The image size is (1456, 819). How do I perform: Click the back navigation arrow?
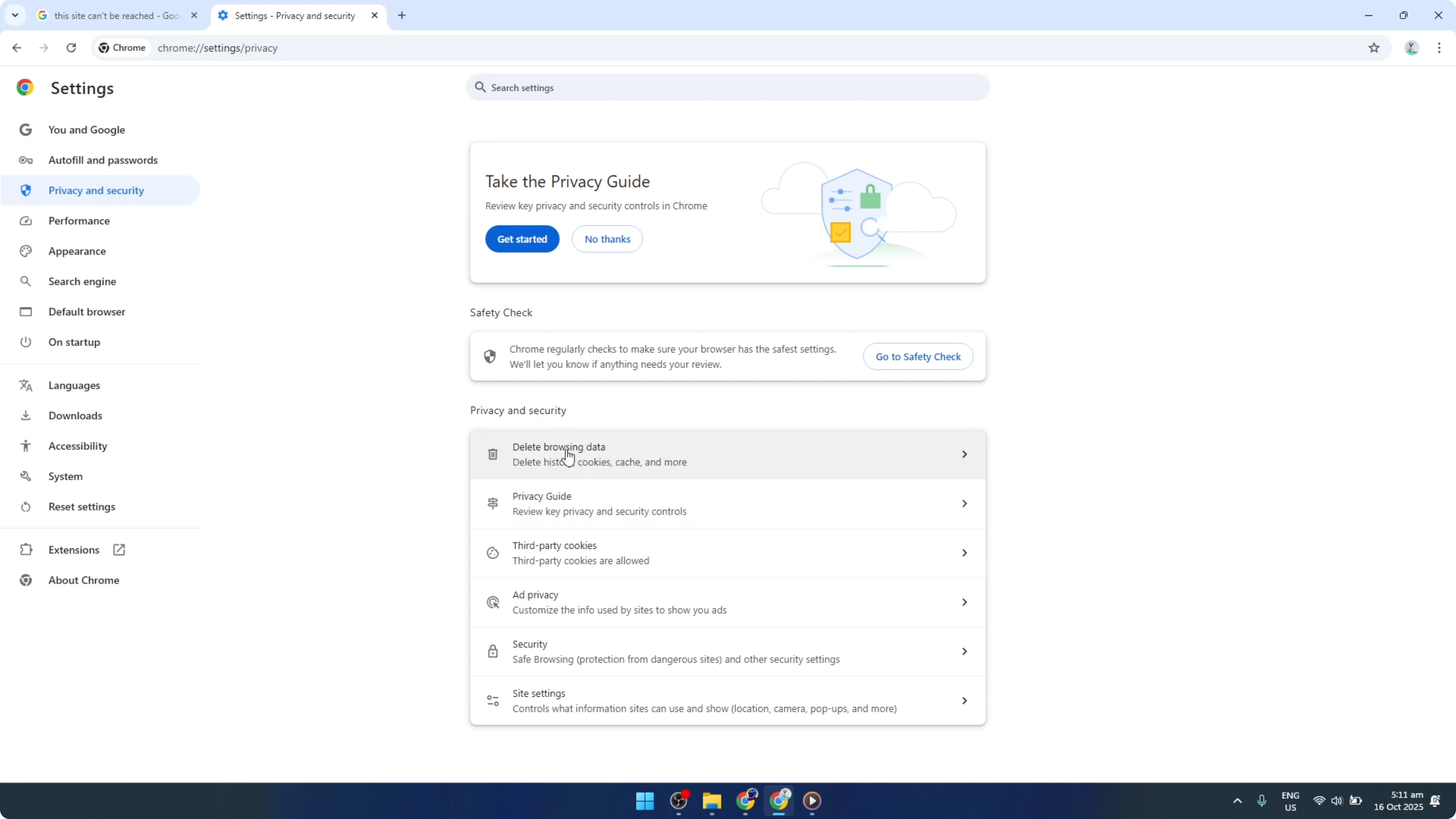tap(16, 48)
